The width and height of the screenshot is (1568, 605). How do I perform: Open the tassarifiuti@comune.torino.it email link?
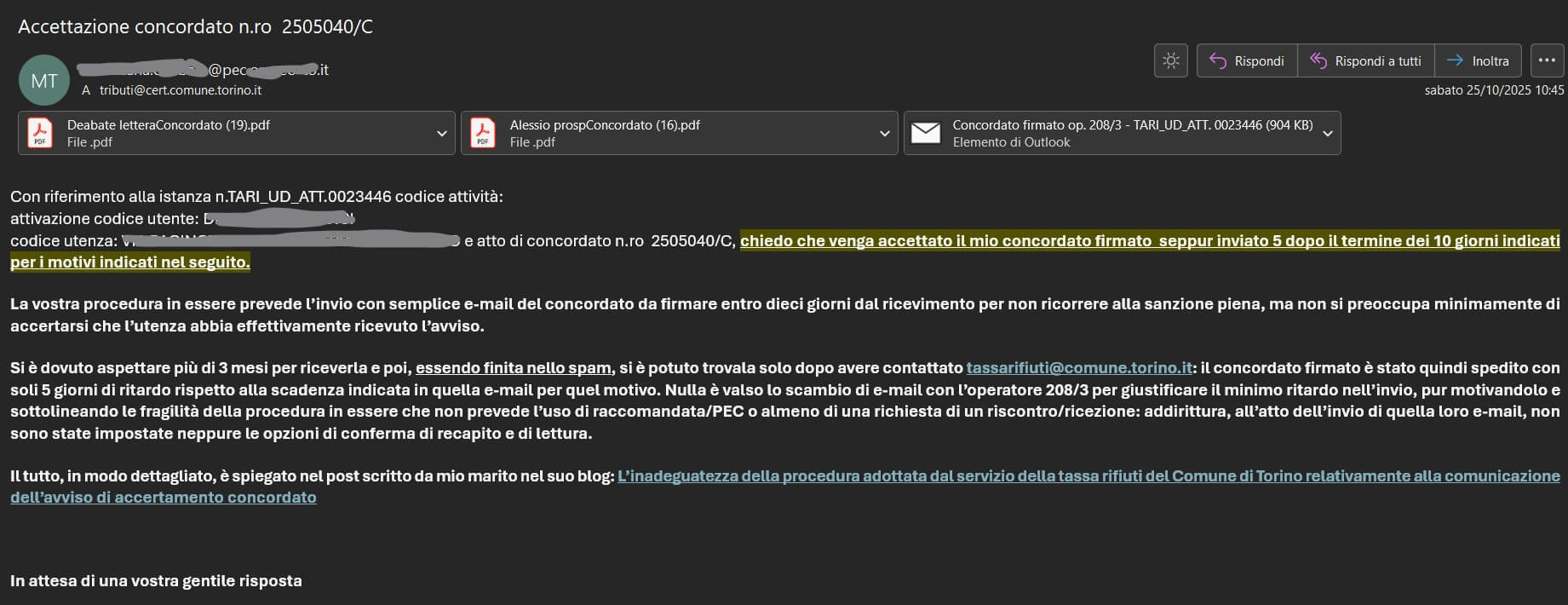pos(1078,368)
